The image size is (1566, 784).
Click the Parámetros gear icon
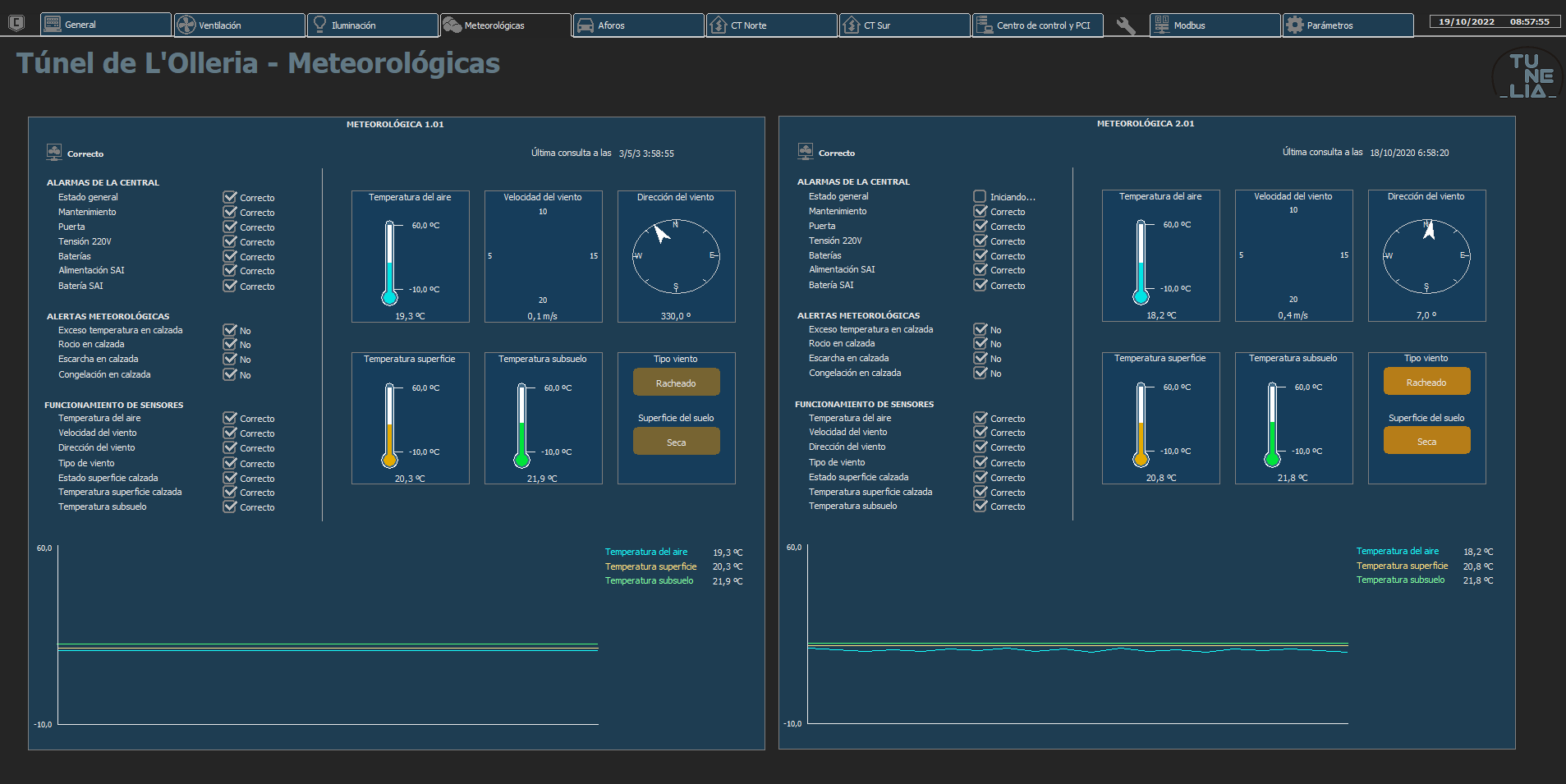pyautogui.click(x=1295, y=25)
